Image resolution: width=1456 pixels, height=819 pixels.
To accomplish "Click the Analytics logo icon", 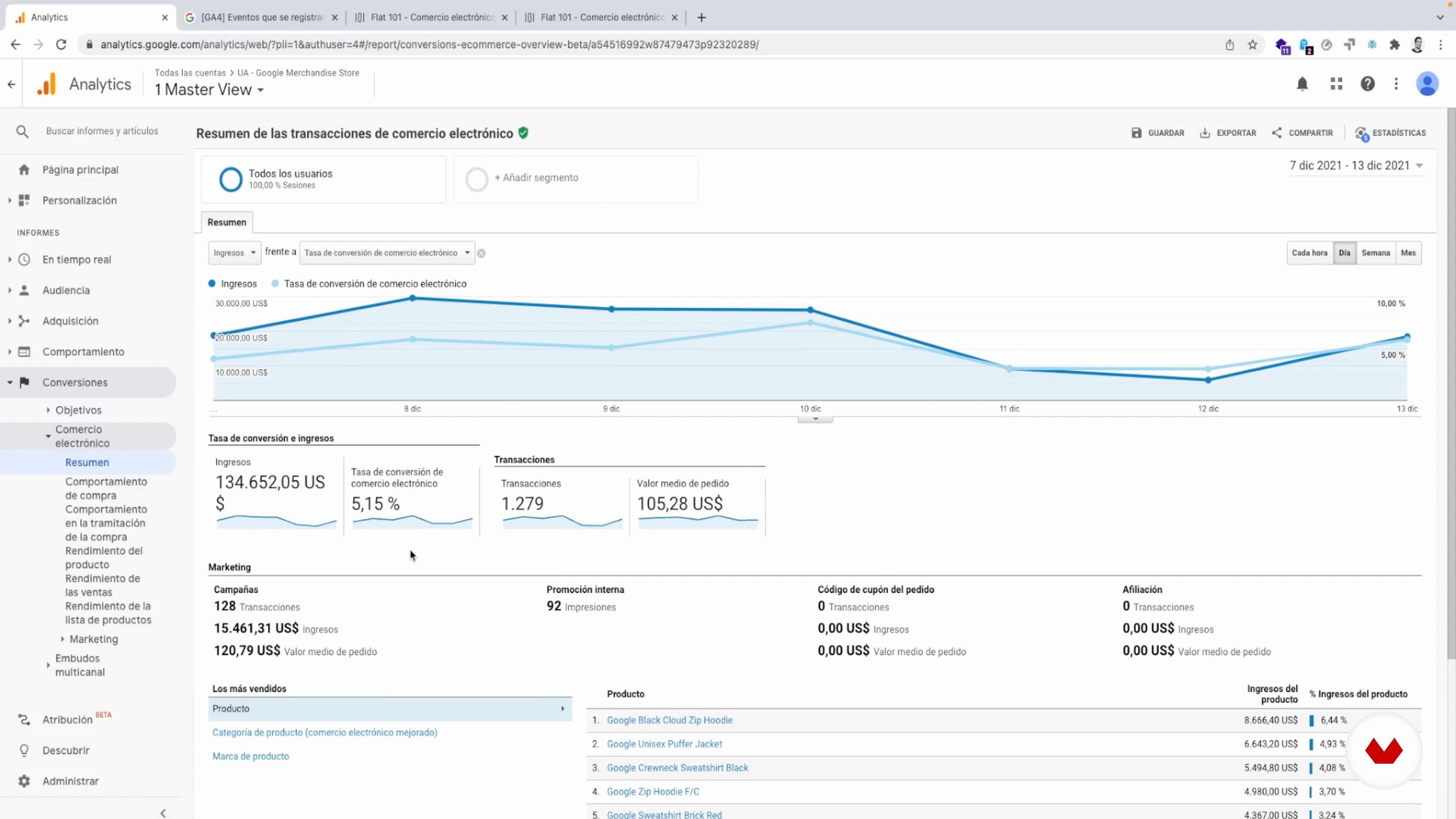I will point(47,84).
